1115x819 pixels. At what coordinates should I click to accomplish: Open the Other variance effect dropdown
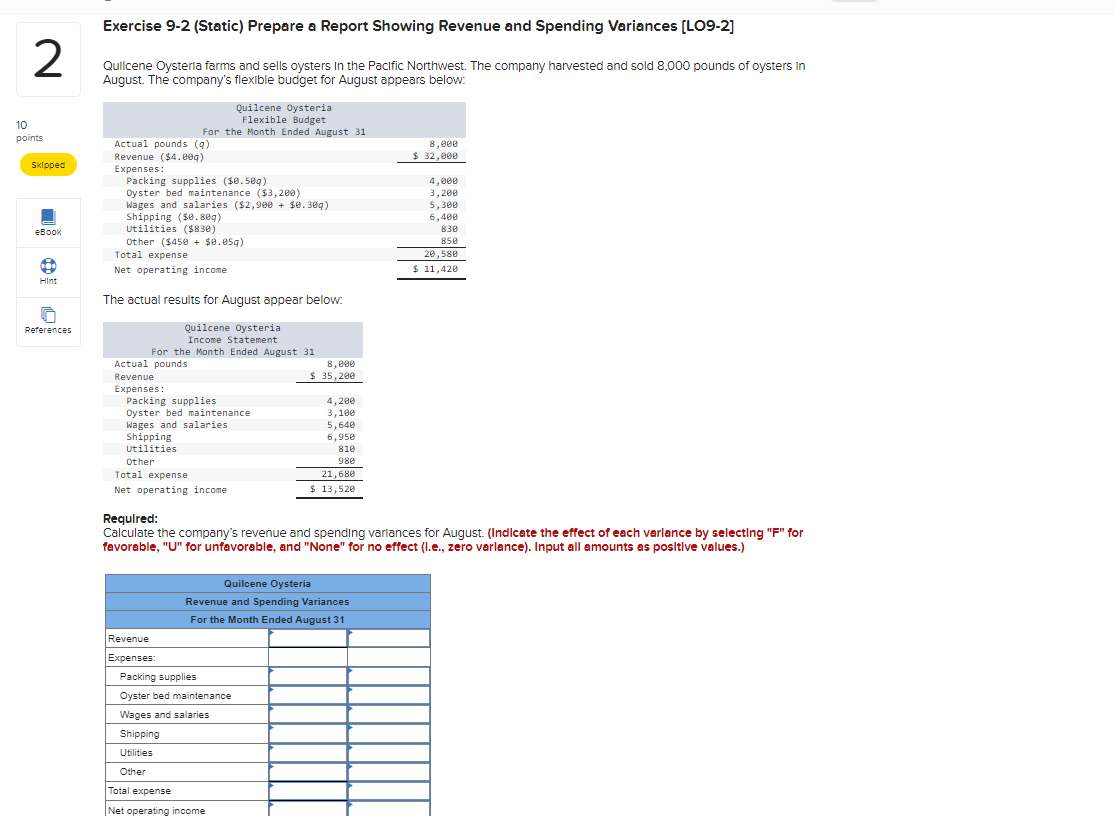[388, 771]
